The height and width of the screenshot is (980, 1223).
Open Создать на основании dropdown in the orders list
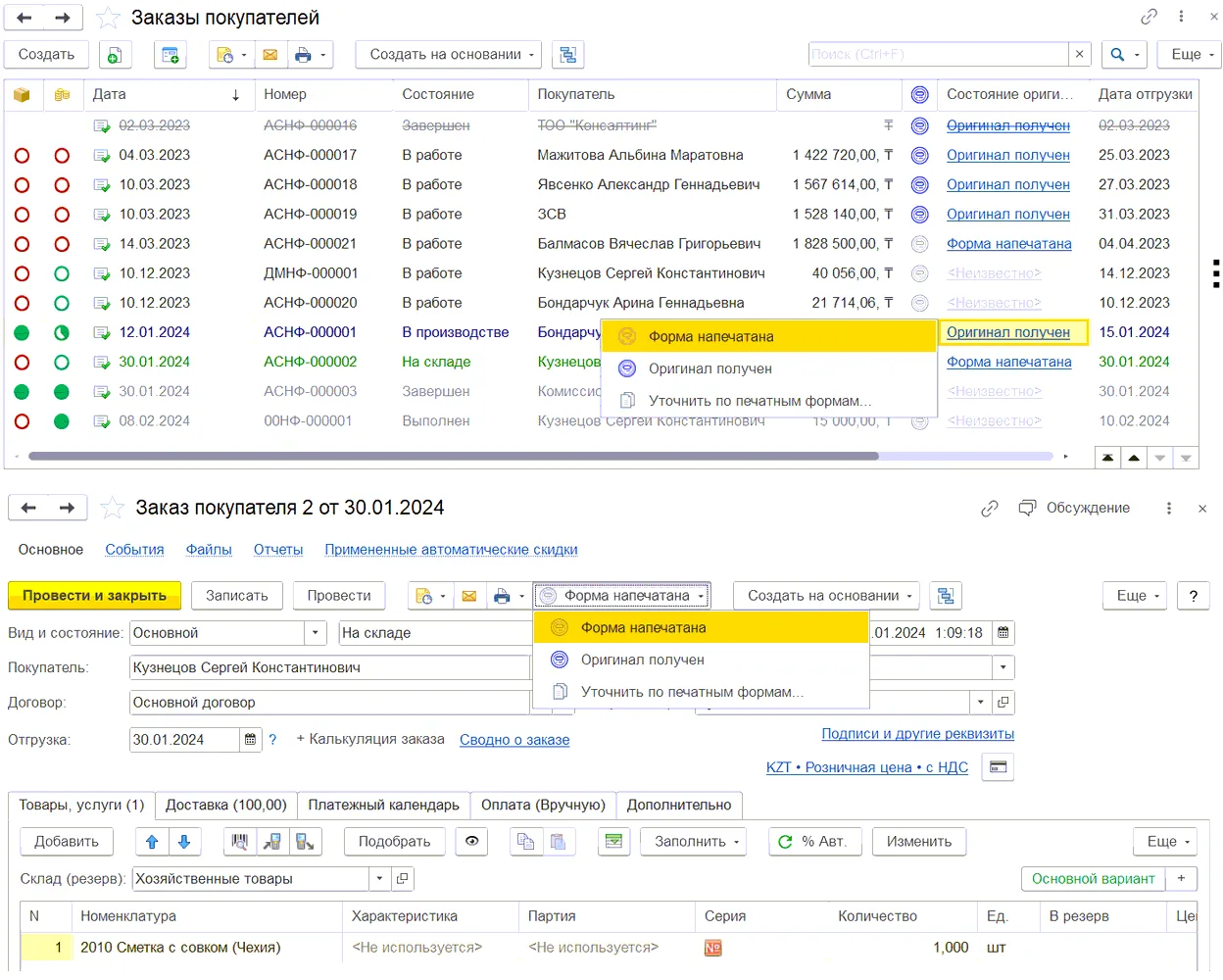pos(449,55)
